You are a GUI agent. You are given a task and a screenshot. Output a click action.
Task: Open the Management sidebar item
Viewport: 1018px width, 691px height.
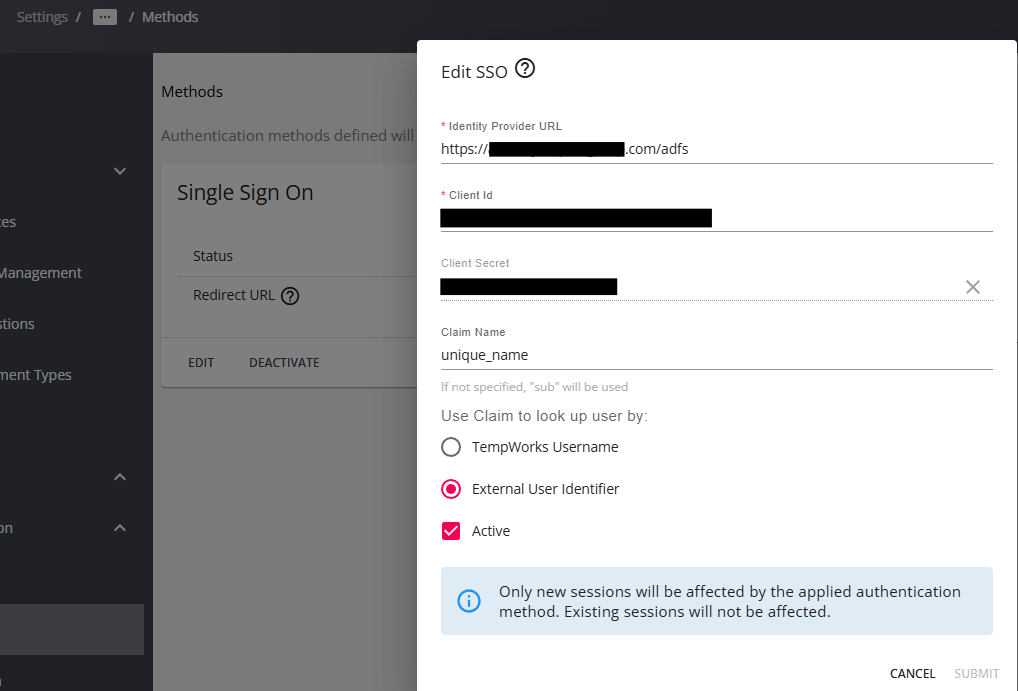[40, 273]
